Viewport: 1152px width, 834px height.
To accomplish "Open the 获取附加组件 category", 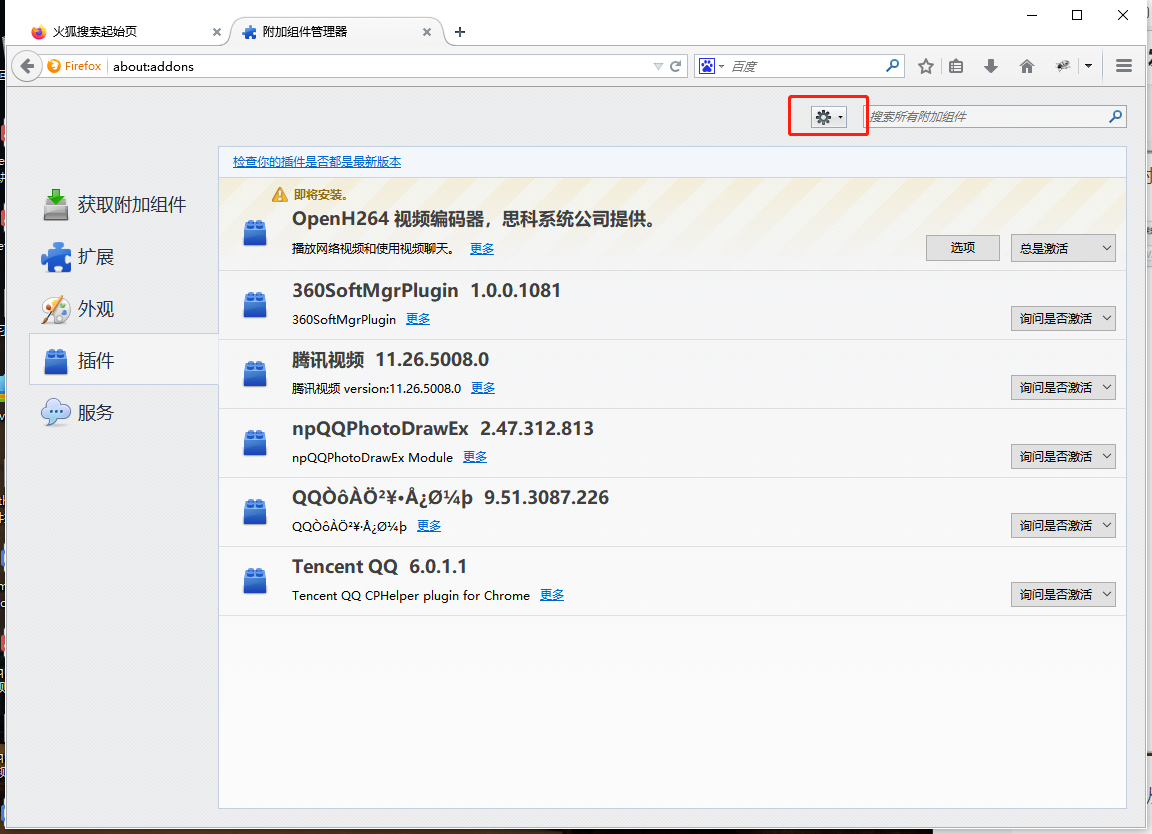I will pos(123,204).
